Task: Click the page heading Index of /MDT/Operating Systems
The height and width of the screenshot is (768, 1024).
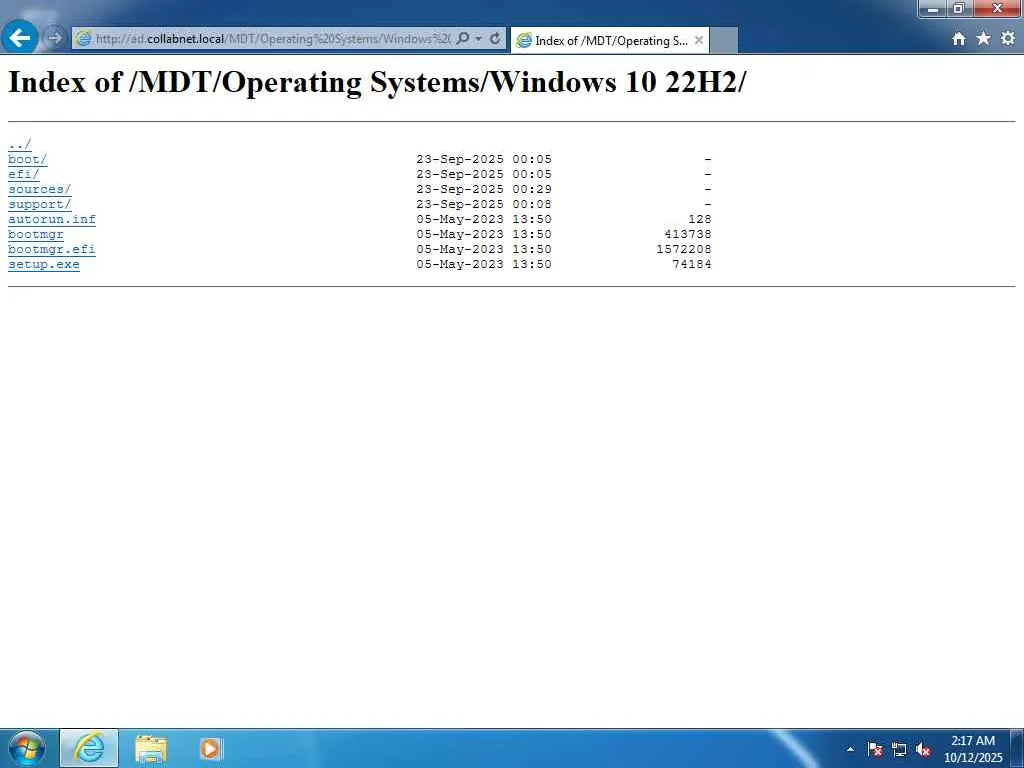Action: coord(376,82)
